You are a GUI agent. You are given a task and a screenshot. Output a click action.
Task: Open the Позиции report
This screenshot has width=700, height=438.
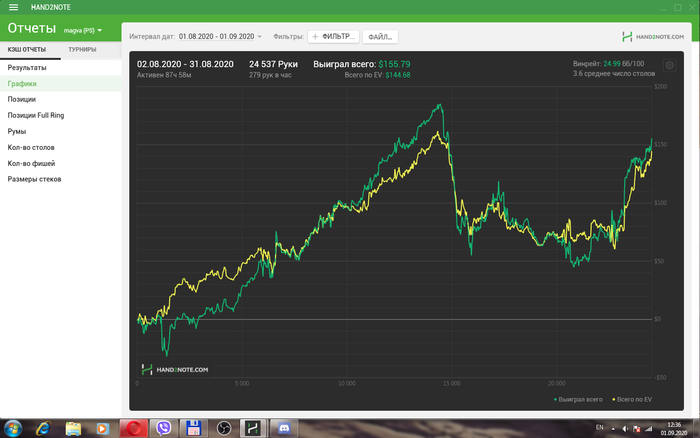click(61, 99)
